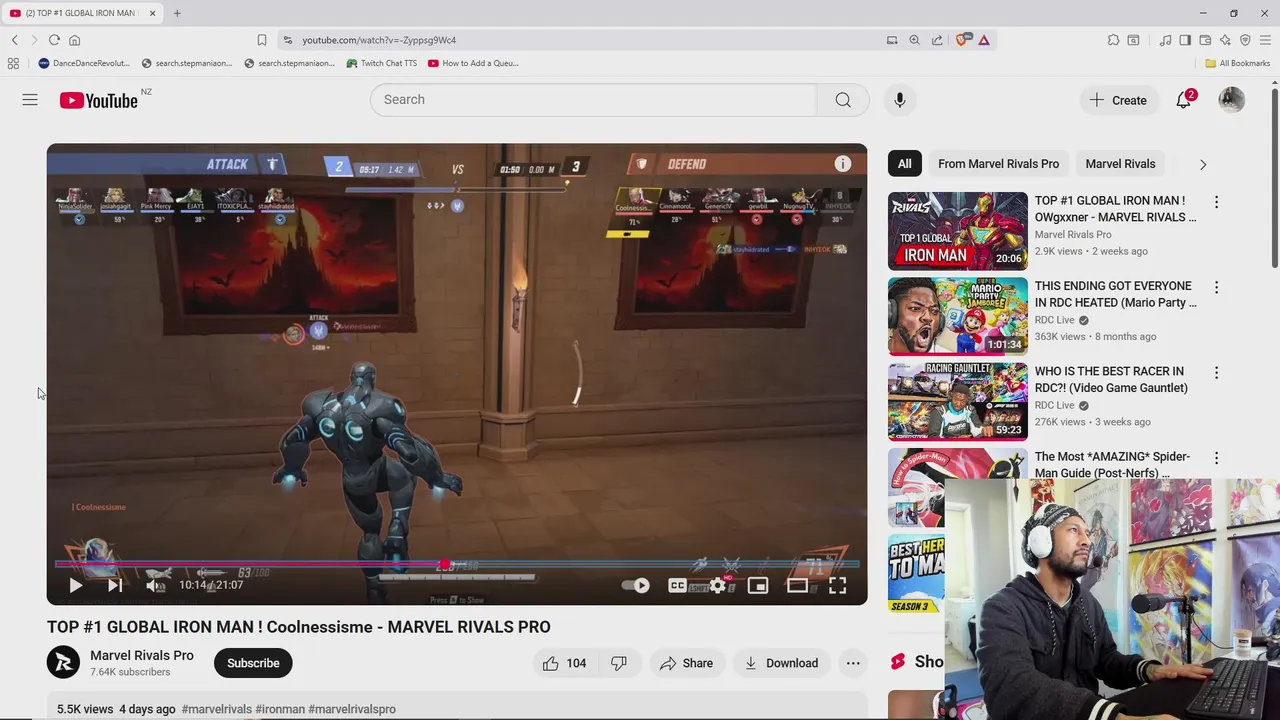Screen dimensions: 1280x720
Task: Open the Marvel Rivals Pro channel name
Action: [142, 656]
